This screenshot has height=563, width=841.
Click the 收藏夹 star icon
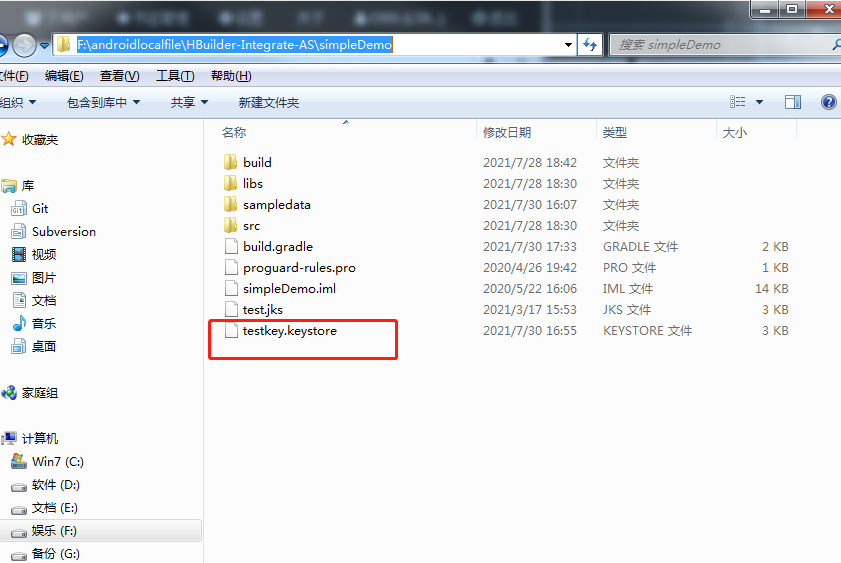[9, 139]
